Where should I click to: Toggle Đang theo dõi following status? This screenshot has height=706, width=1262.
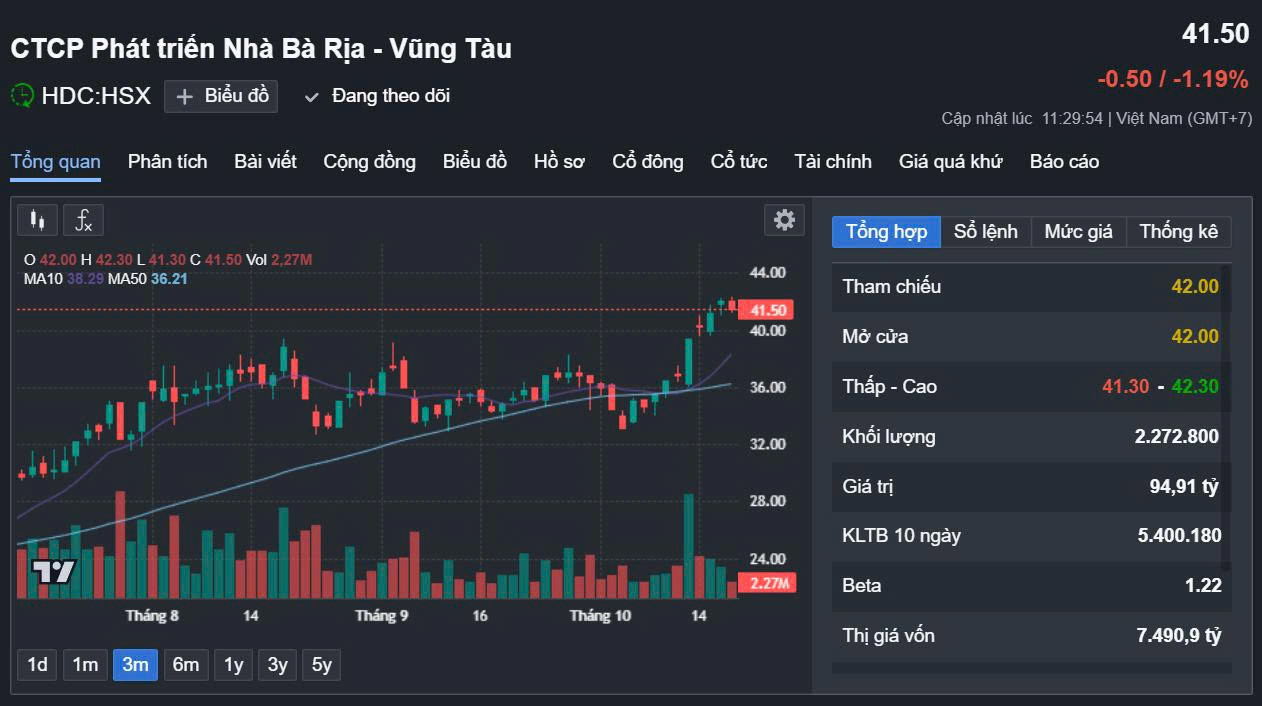tap(378, 96)
